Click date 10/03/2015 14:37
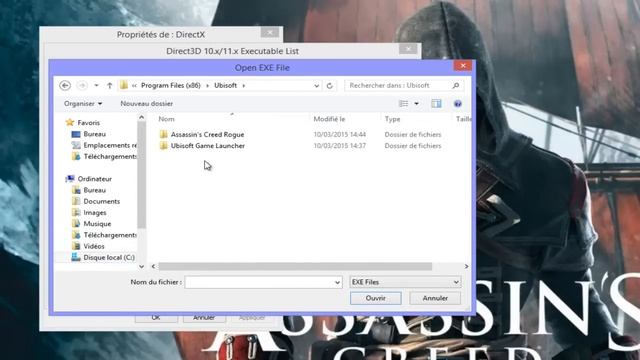The image size is (640, 360). (x=340, y=146)
